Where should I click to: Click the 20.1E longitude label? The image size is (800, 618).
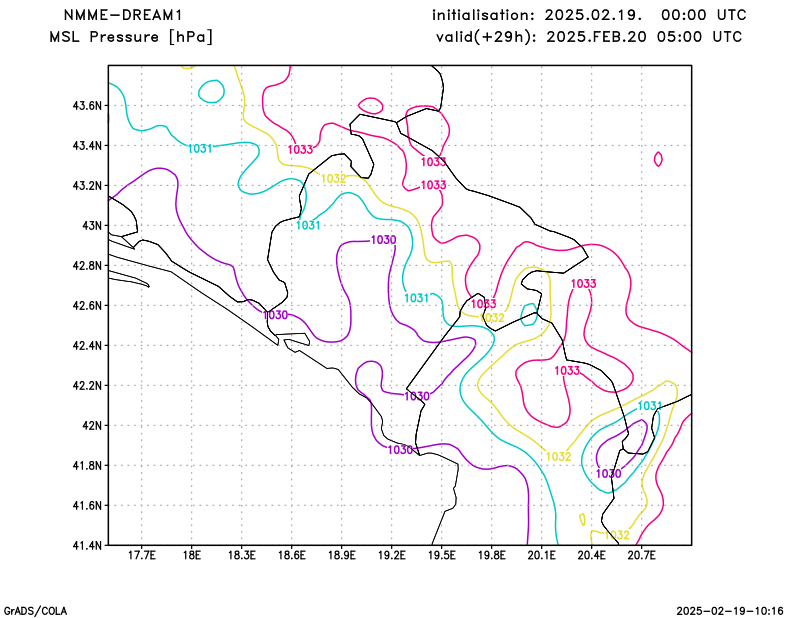541,556
